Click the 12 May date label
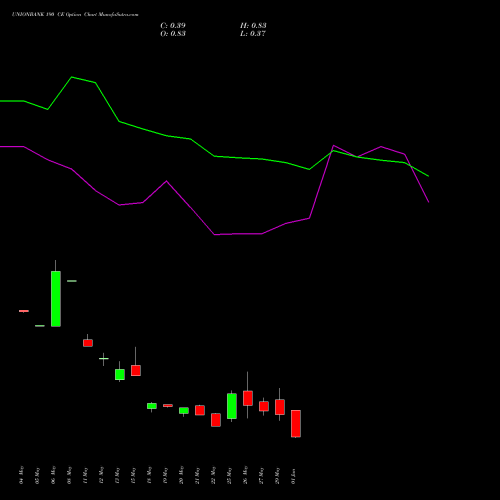 (x=102, y=475)
